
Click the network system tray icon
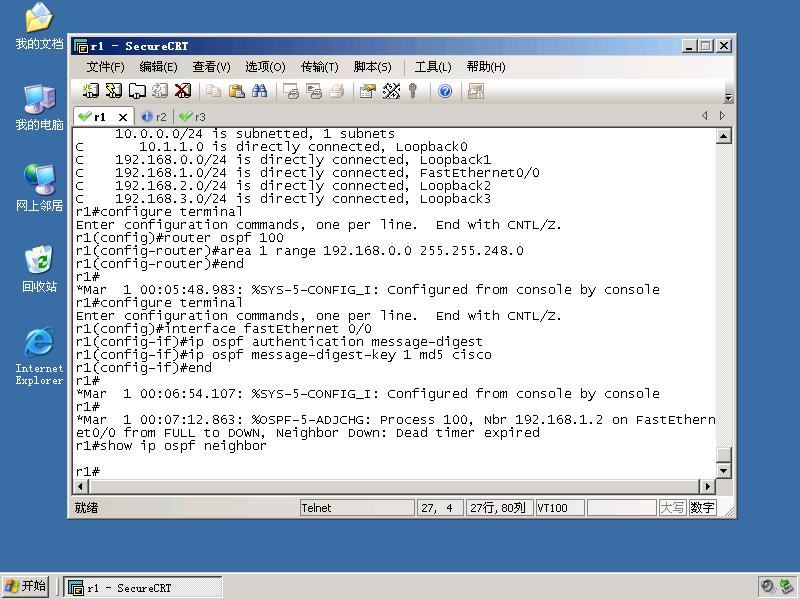coord(786,587)
